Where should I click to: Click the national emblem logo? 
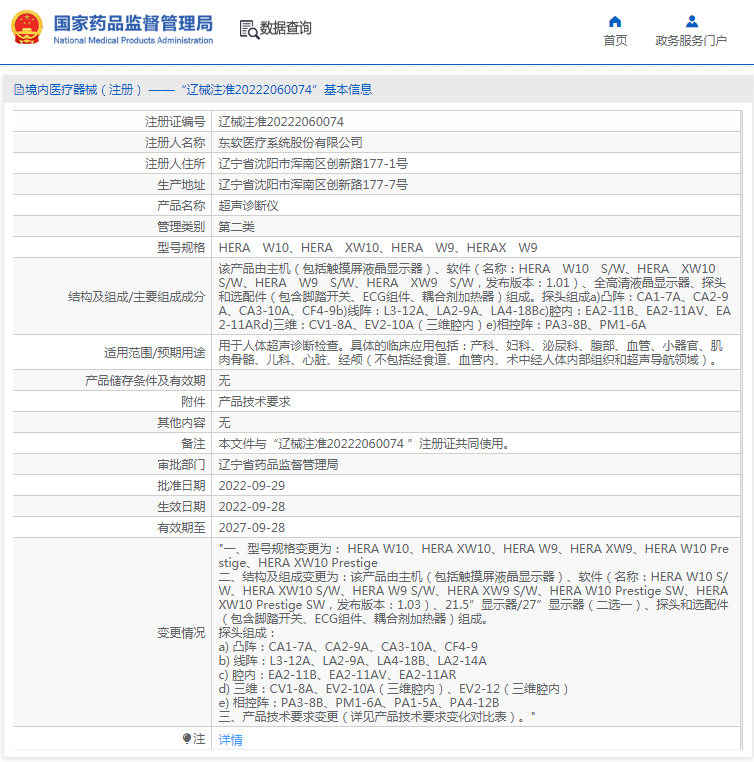(x=27, y=27)
